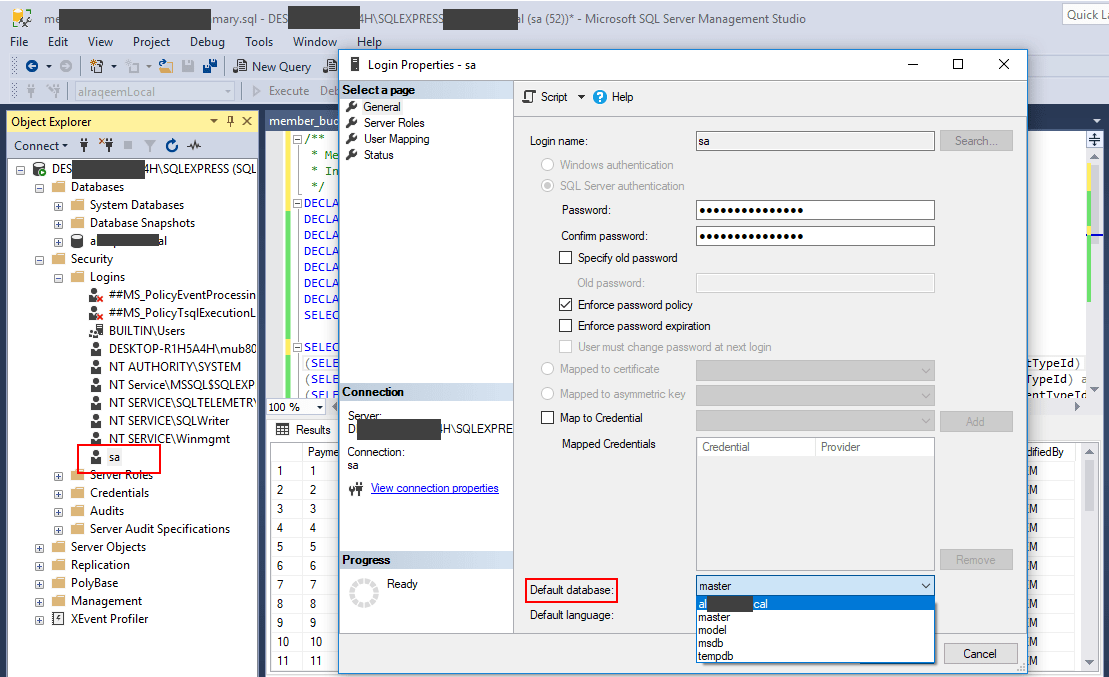
Task: Expand the Management node
Action: (x=40, y=602)
